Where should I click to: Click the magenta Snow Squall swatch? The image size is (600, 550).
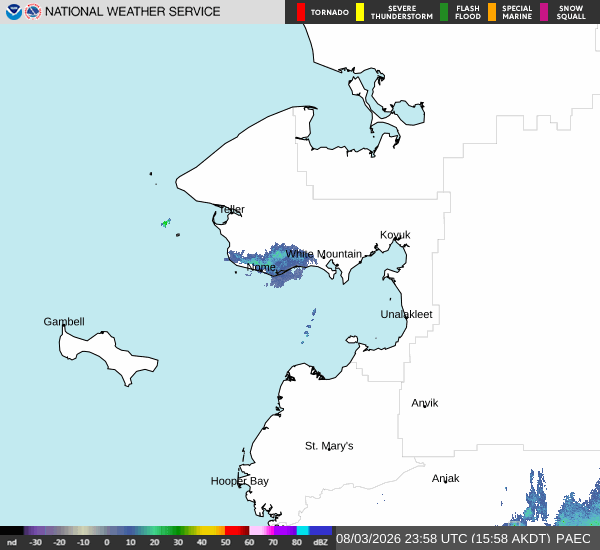point(544,12)
